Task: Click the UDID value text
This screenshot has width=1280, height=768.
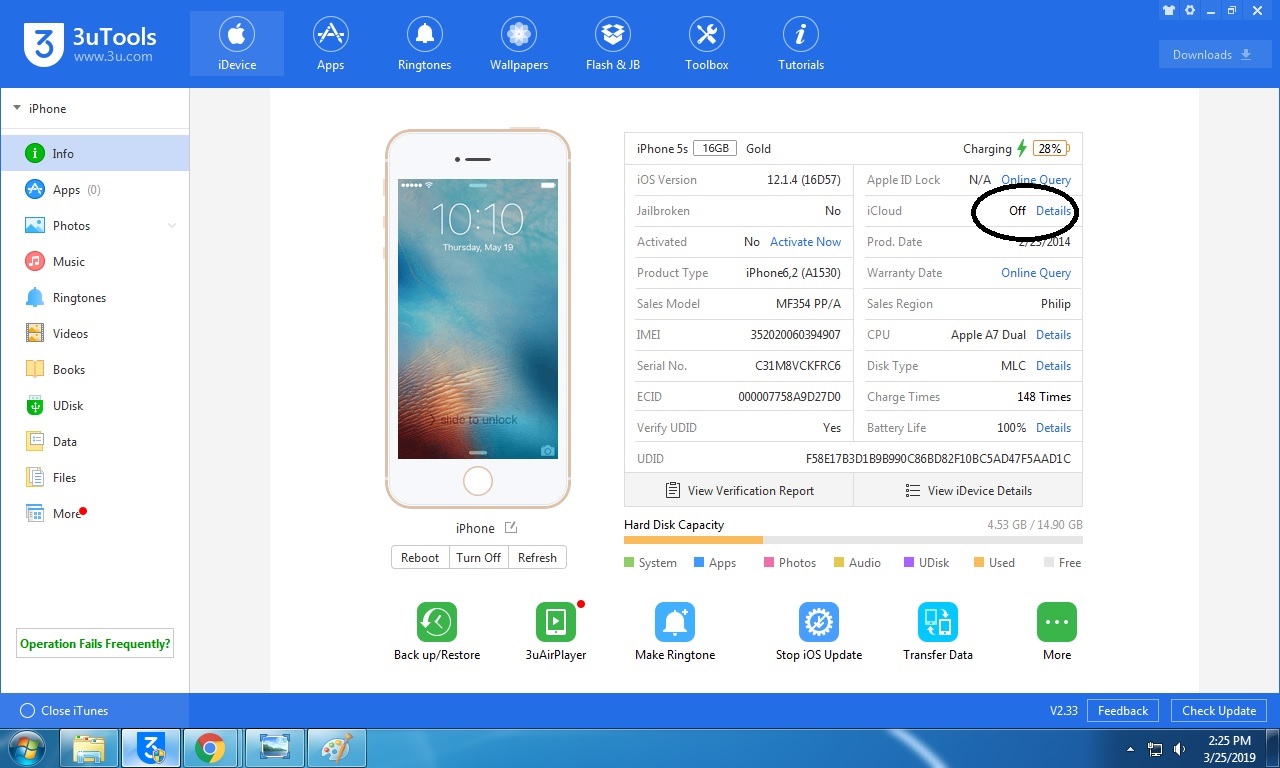Action: (x=938, y=459)
